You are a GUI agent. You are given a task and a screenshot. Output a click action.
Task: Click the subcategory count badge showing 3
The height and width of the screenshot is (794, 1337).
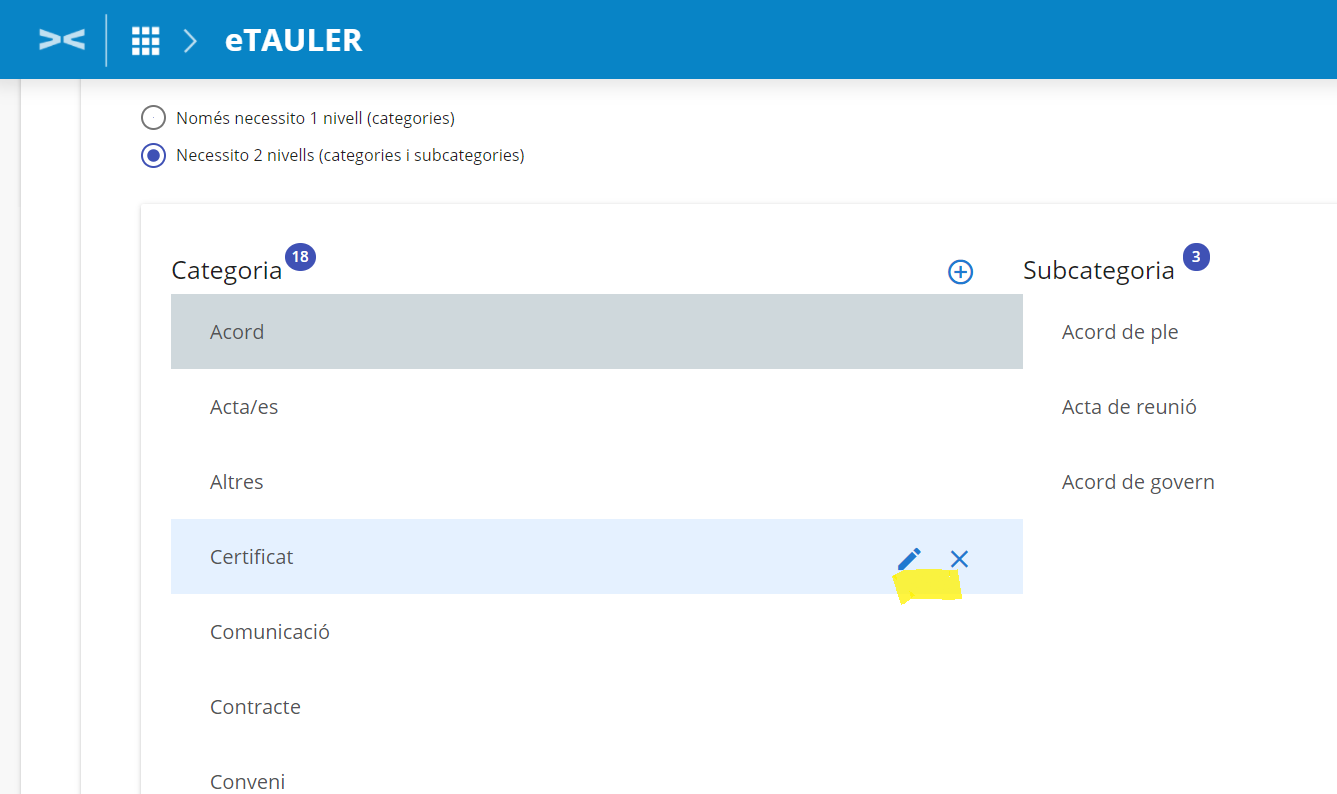[x=1196, y=257]
